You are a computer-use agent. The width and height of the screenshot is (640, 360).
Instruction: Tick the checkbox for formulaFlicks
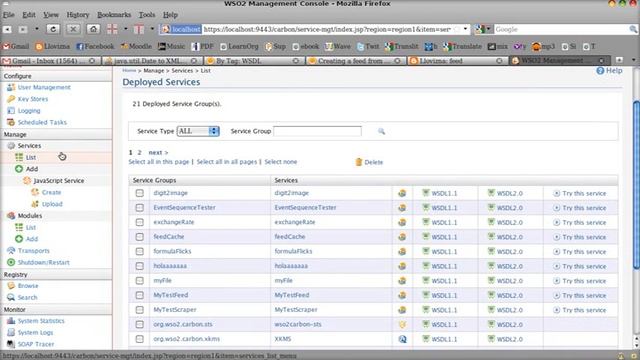tap(140, 251)
